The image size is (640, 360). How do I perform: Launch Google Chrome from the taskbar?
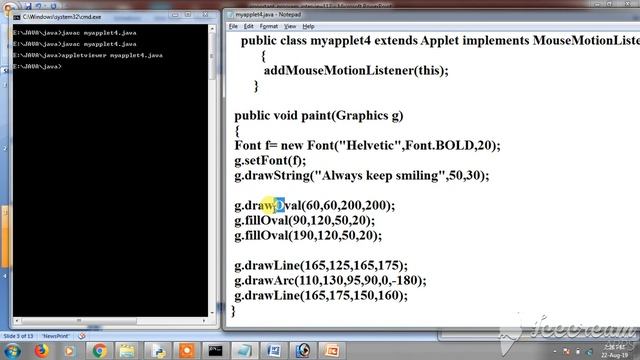99,351
